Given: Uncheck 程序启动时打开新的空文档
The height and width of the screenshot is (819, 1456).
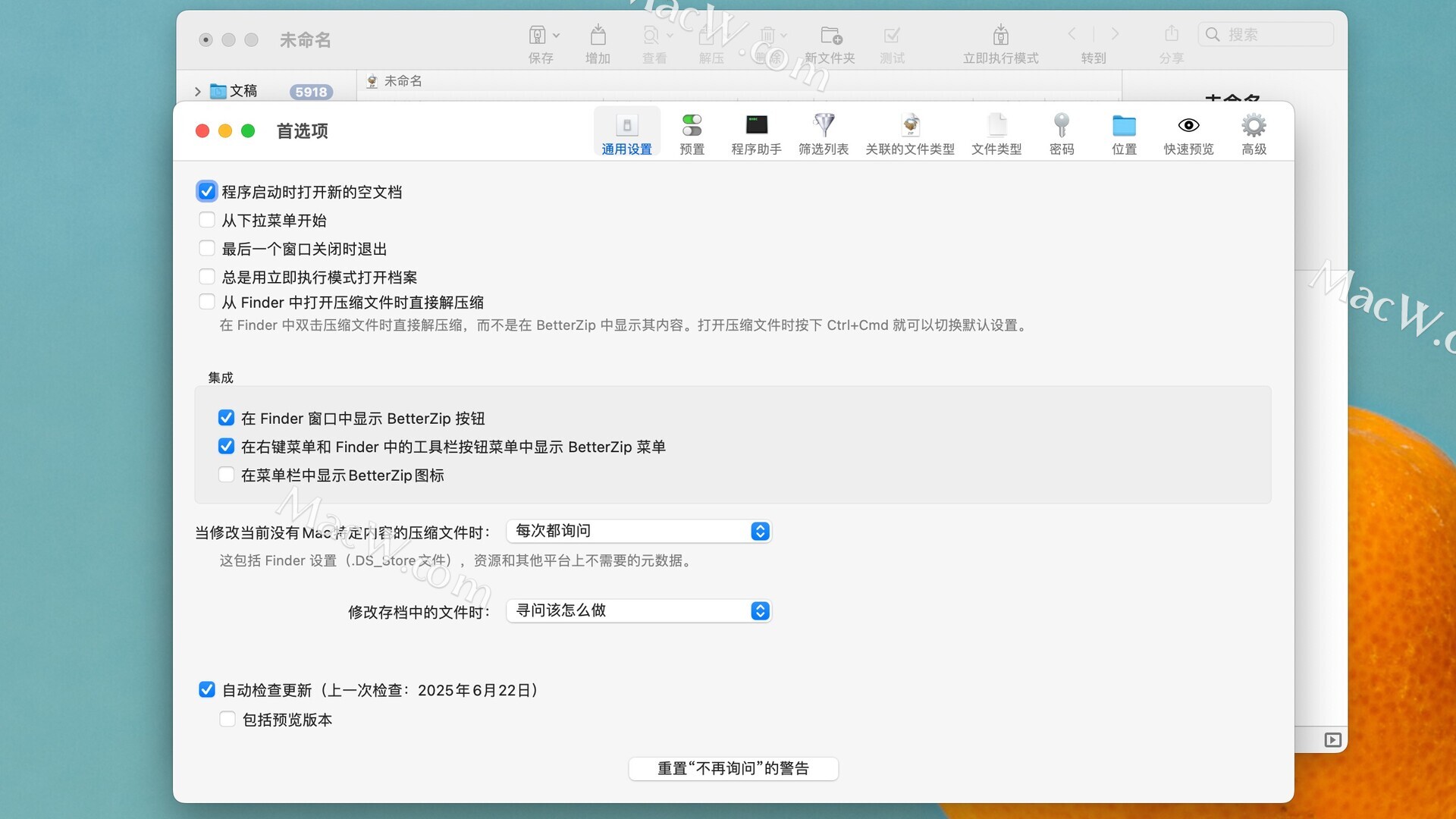Looking at the screenshot, I should tap(206, 191).
